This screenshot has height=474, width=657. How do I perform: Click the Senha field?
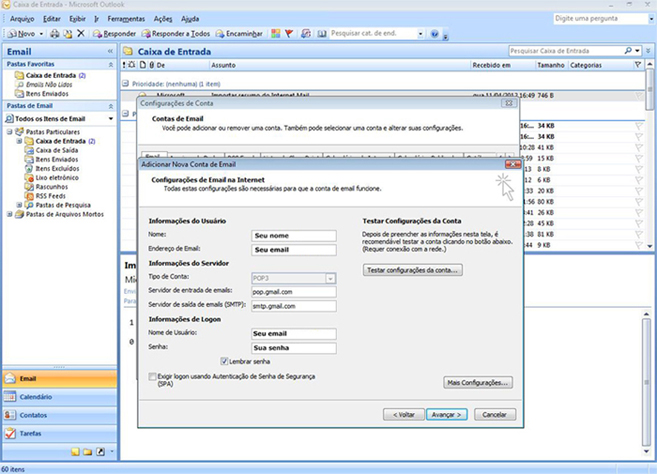[294, 348]
